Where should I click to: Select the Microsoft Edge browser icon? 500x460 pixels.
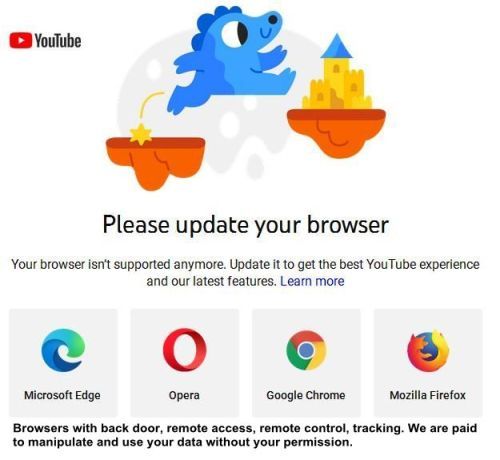click(63, 350)
